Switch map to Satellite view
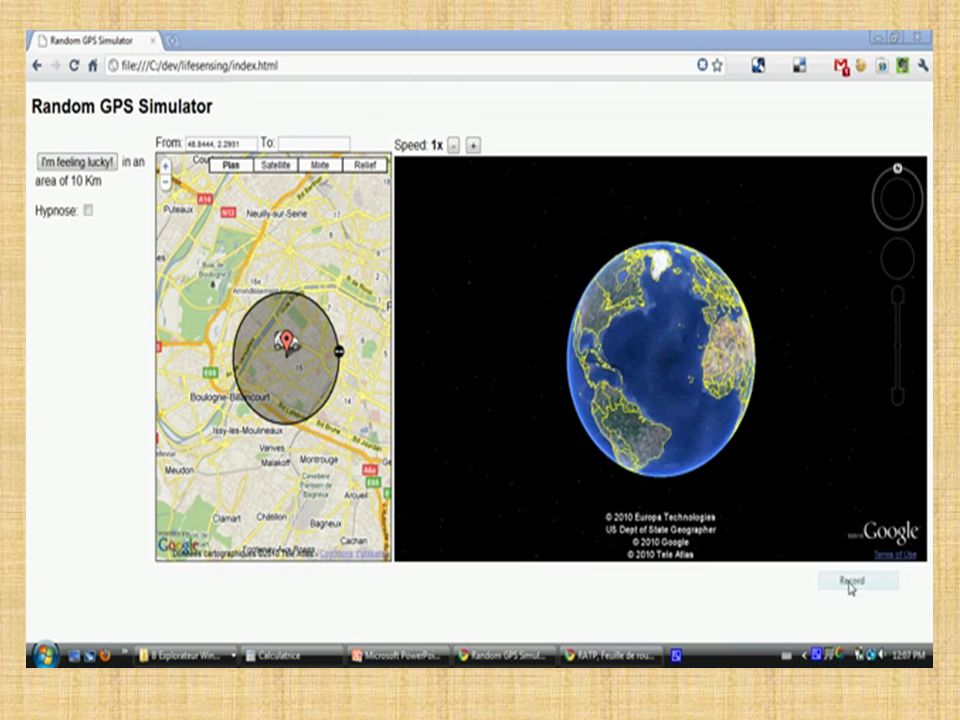This screenshot has height=720, width=960. pyautogui.click(x=276, y=165)
